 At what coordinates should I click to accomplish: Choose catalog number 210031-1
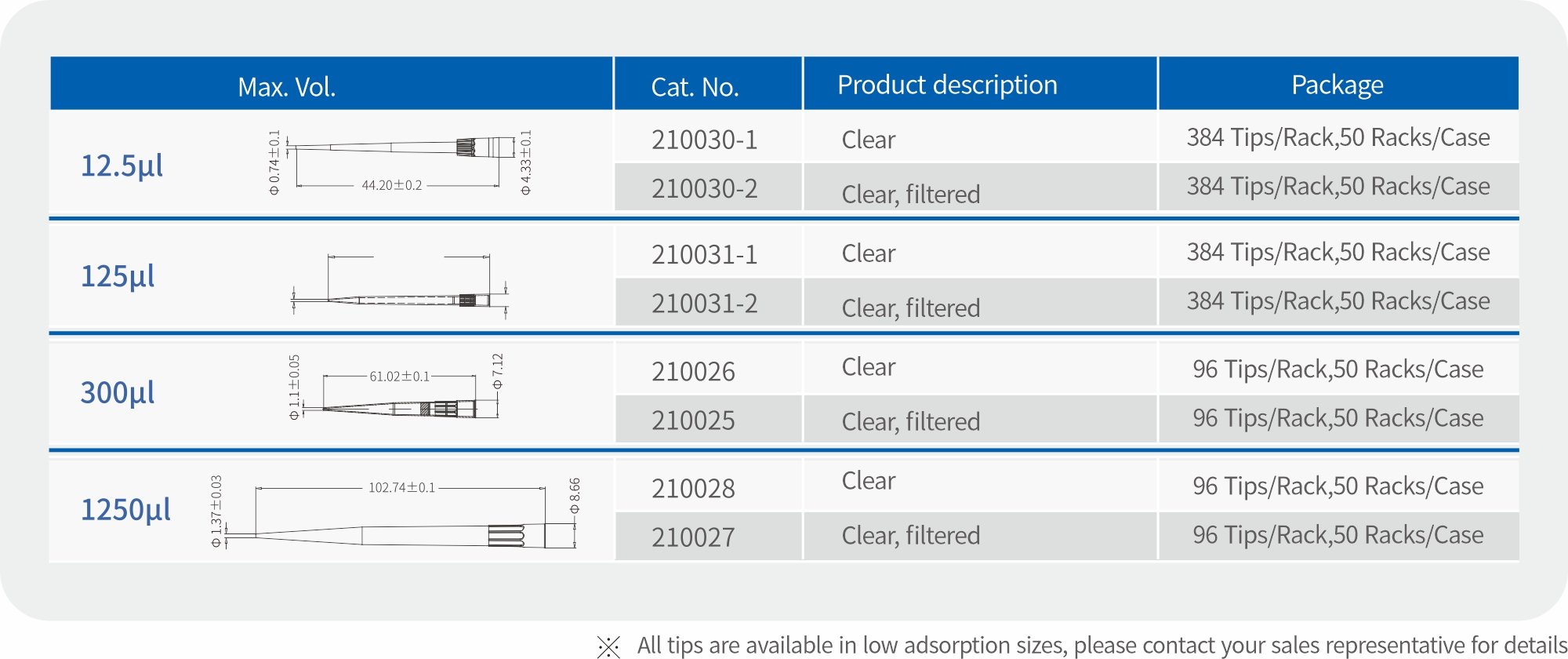[704, 254]
